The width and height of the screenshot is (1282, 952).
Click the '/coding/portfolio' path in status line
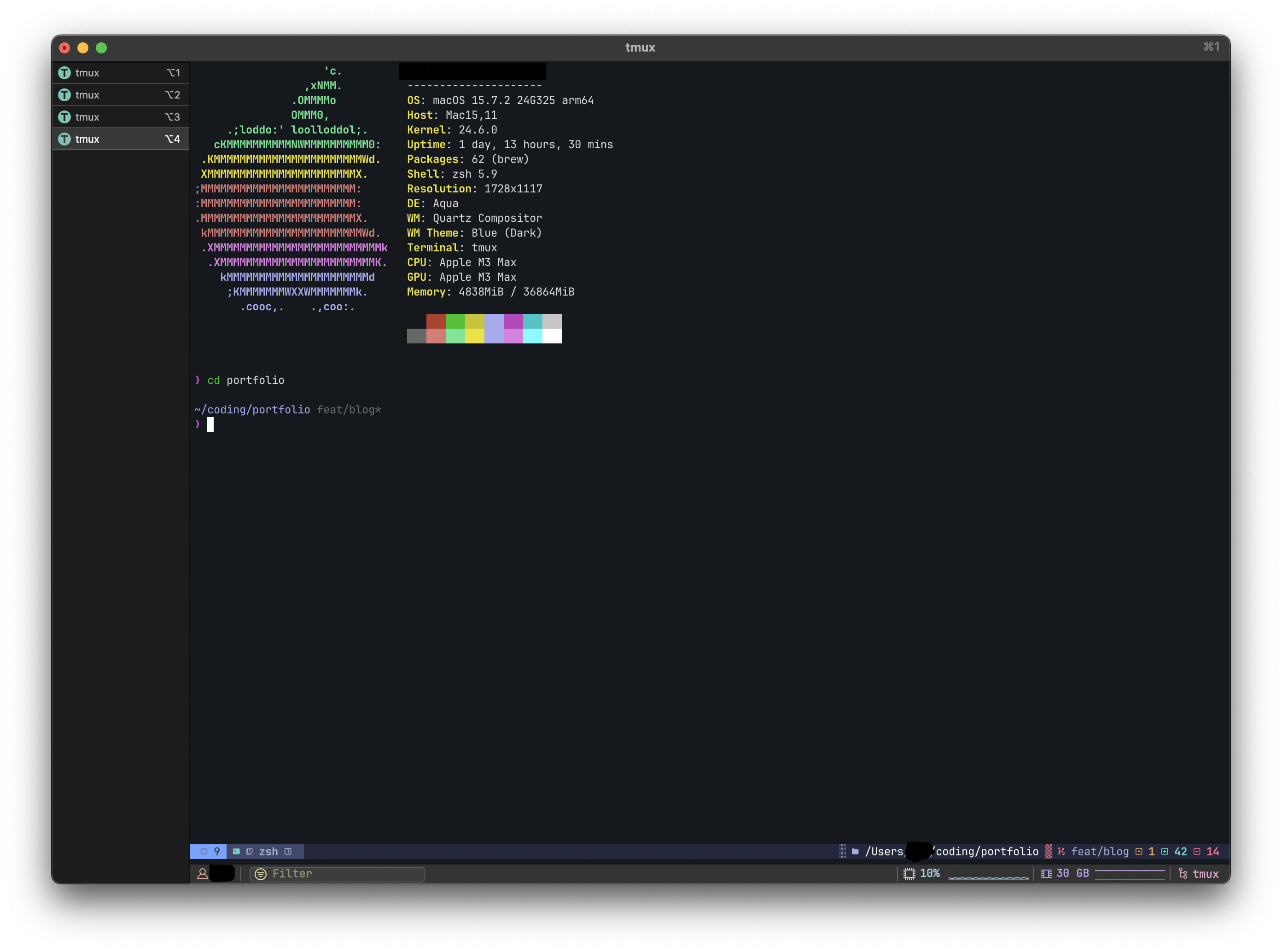pos(986,851)
